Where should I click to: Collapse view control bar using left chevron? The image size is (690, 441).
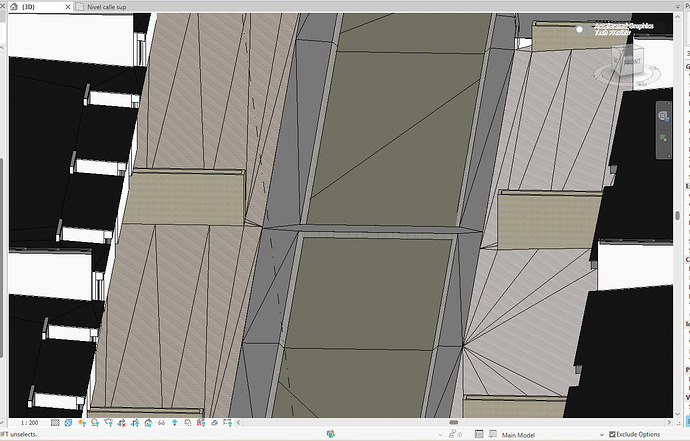[x=239, y=423]
